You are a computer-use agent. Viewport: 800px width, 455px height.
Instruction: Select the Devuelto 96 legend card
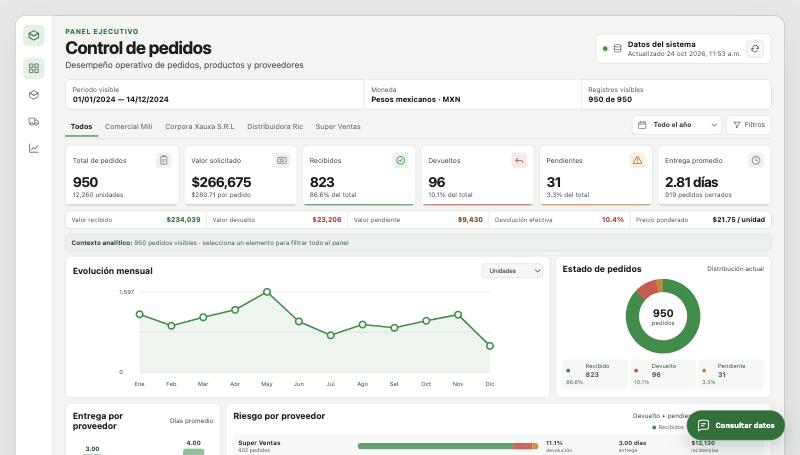(x=663, y=374)
